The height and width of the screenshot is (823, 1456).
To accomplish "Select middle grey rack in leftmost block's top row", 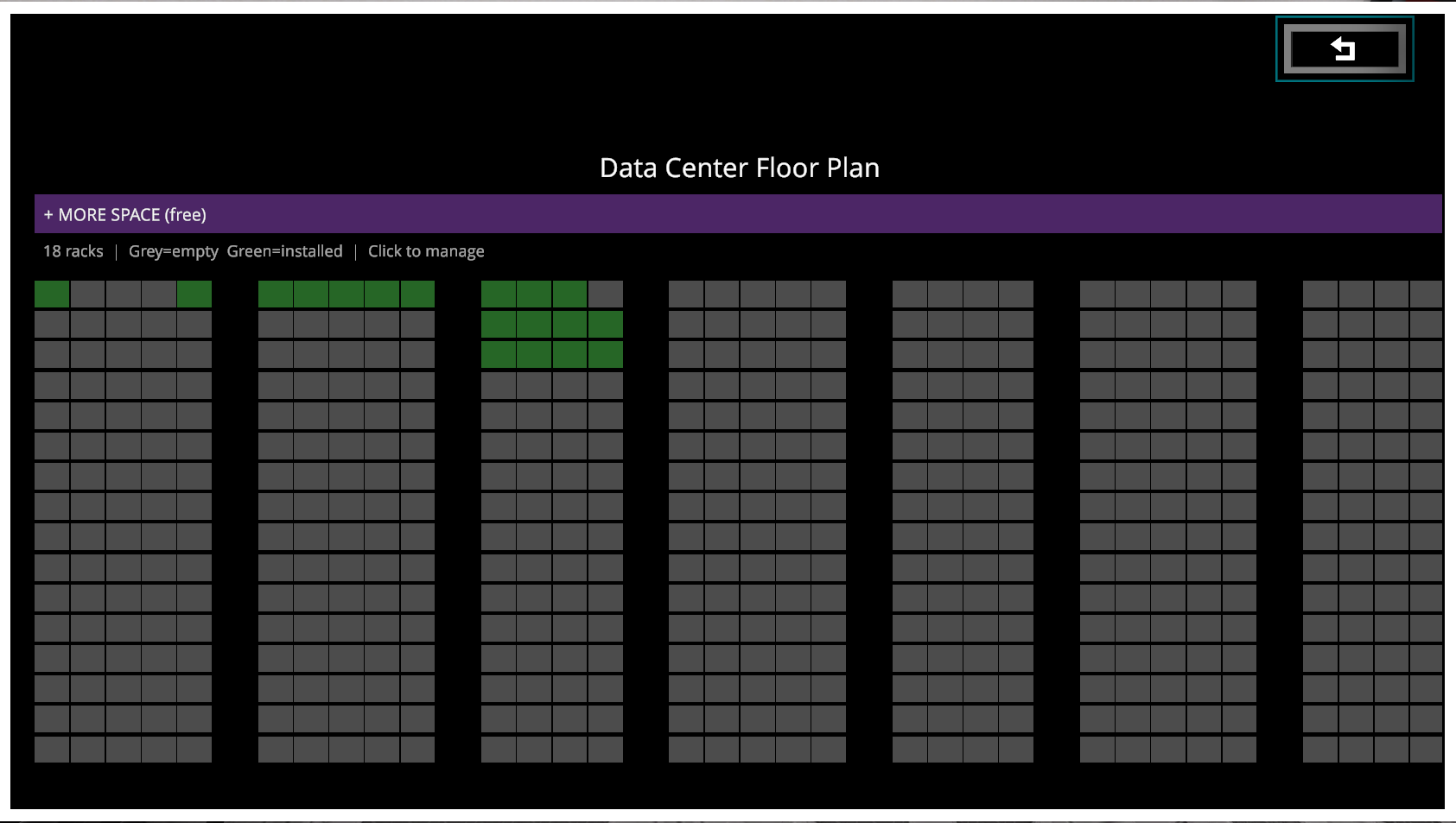I will [124, 294].
